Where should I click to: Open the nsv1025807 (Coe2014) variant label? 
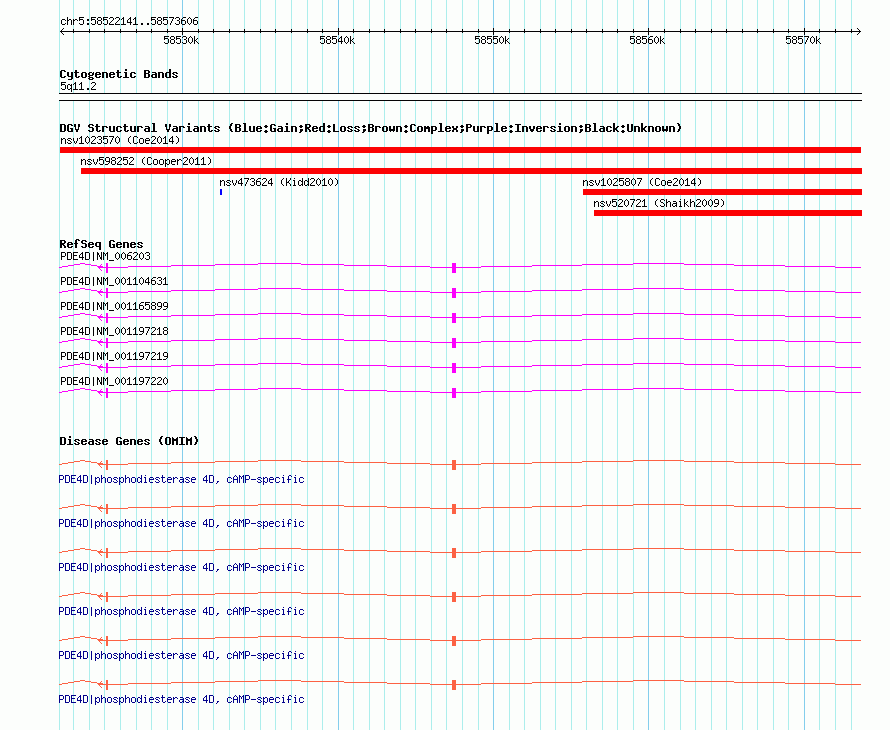click(x=642, y=182)
